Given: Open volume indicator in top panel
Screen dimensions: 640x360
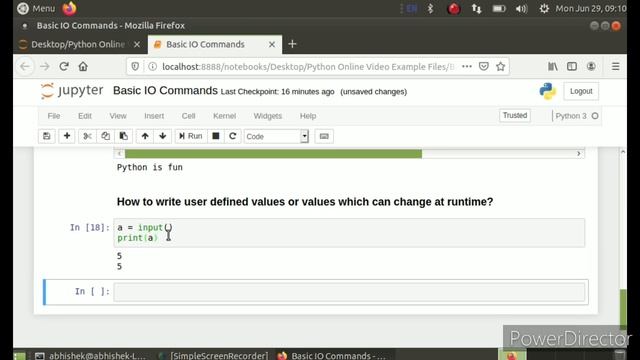Looking at the screenshot, I should [x=521, y=8].
